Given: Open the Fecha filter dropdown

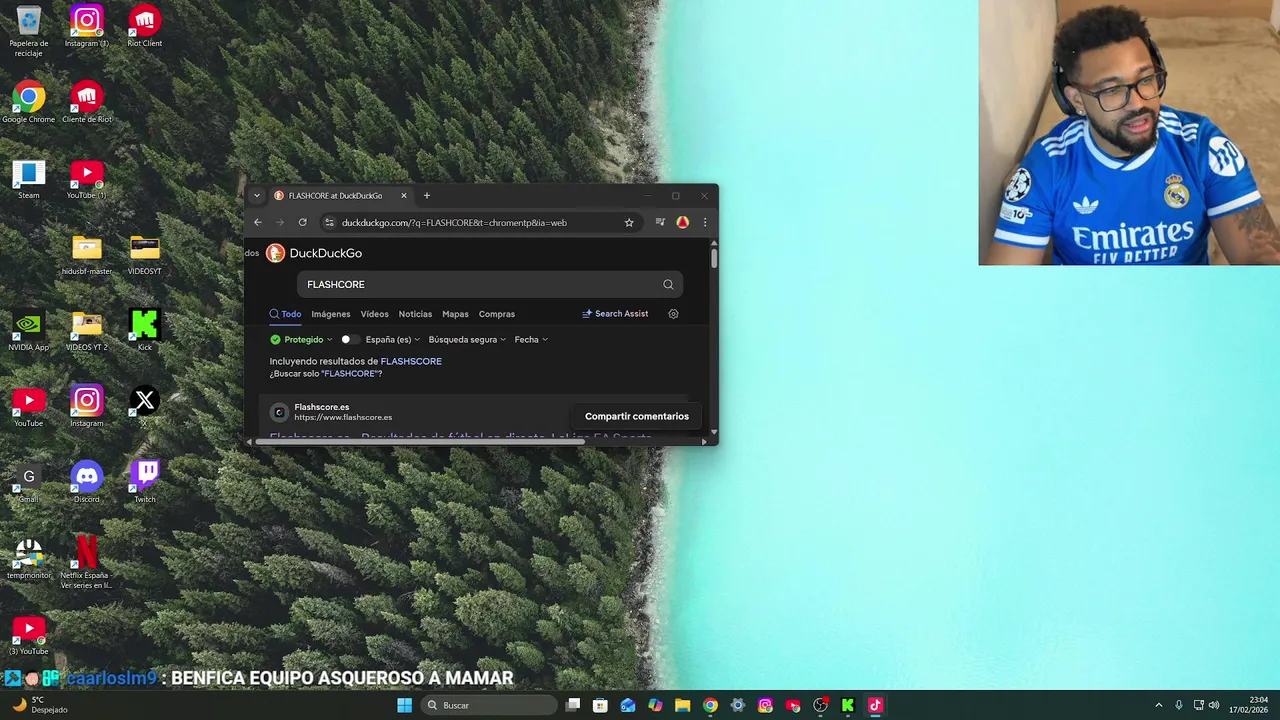Looking at the screenshot, I should pos(531,340).
